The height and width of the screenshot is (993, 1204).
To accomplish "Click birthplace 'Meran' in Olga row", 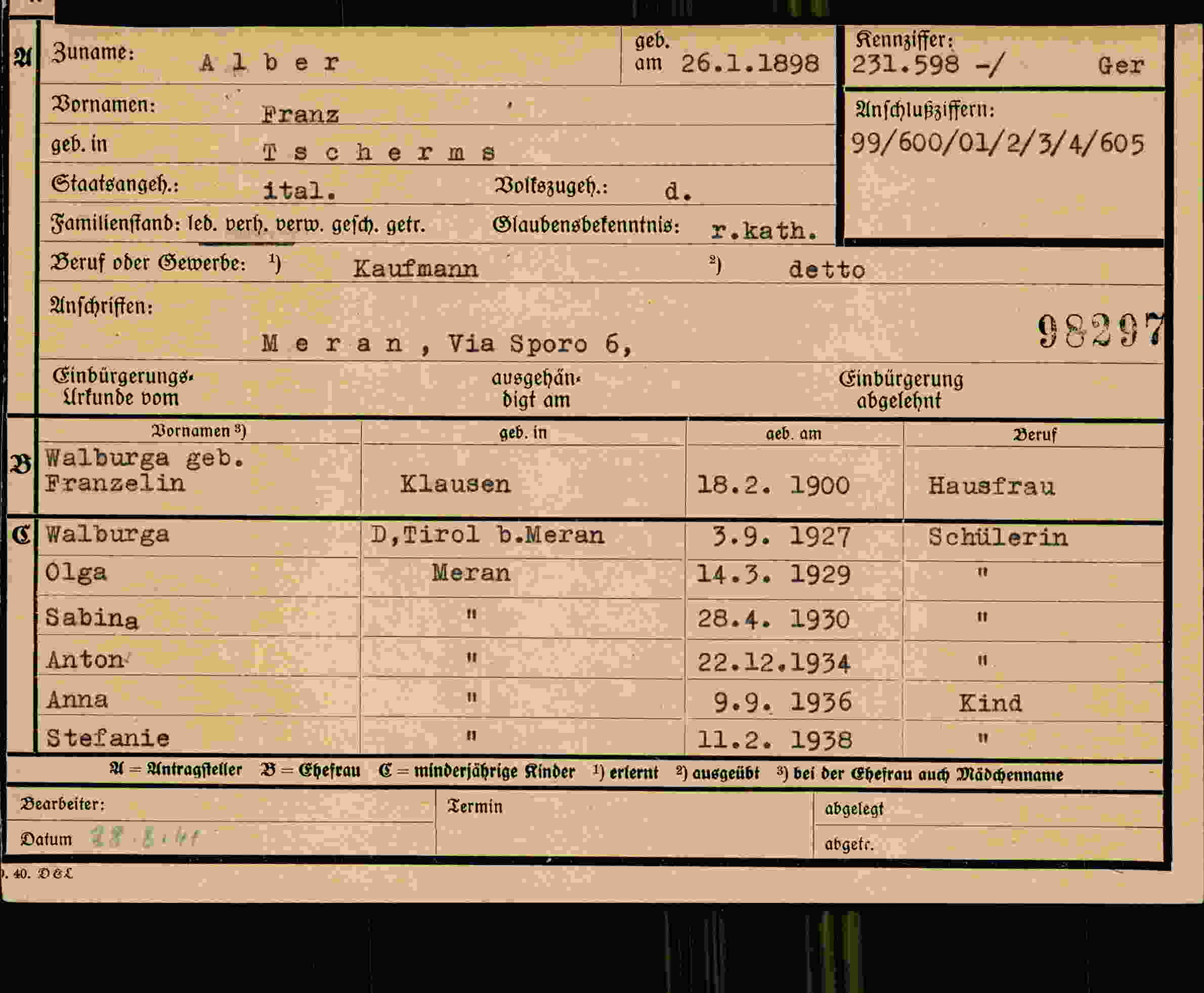I will point(470,572).
